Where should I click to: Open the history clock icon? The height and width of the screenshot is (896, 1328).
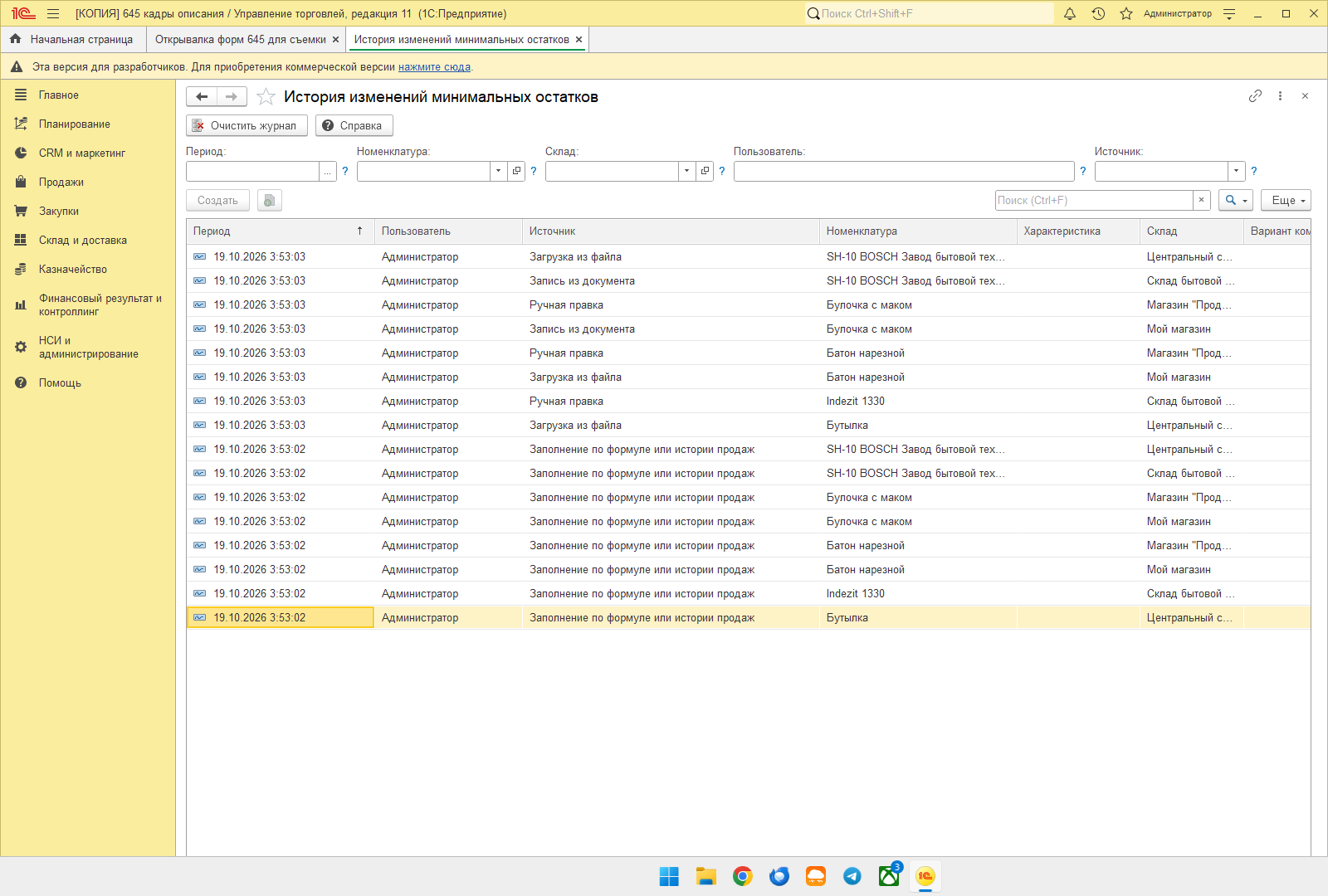tap(1098, 13)
